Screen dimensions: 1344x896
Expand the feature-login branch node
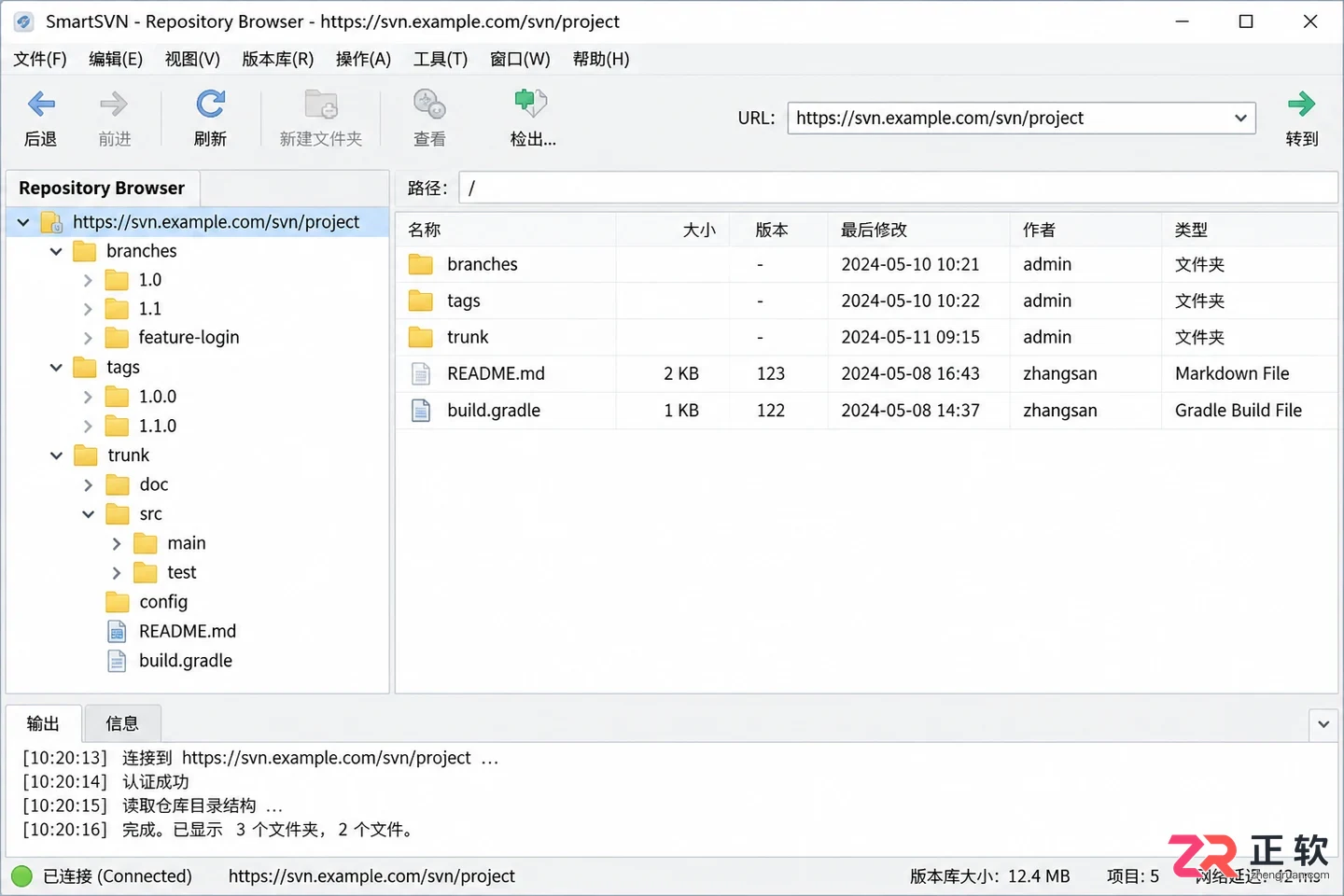[88, 338]
